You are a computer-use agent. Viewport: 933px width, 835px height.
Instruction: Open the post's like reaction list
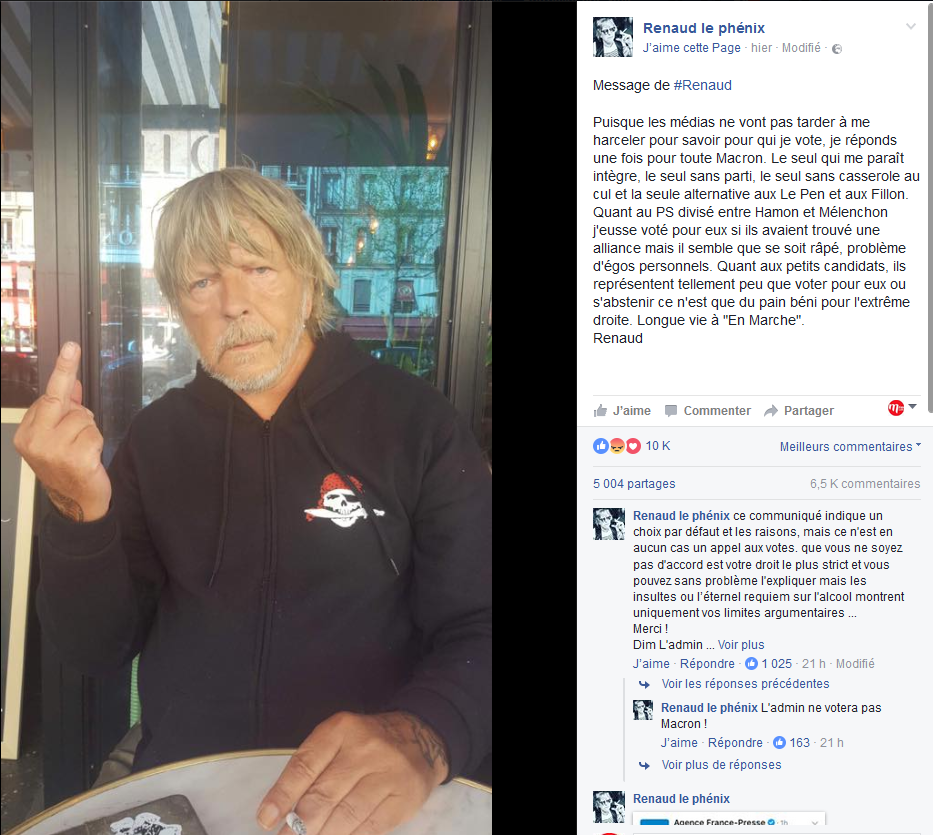point(600,446)
